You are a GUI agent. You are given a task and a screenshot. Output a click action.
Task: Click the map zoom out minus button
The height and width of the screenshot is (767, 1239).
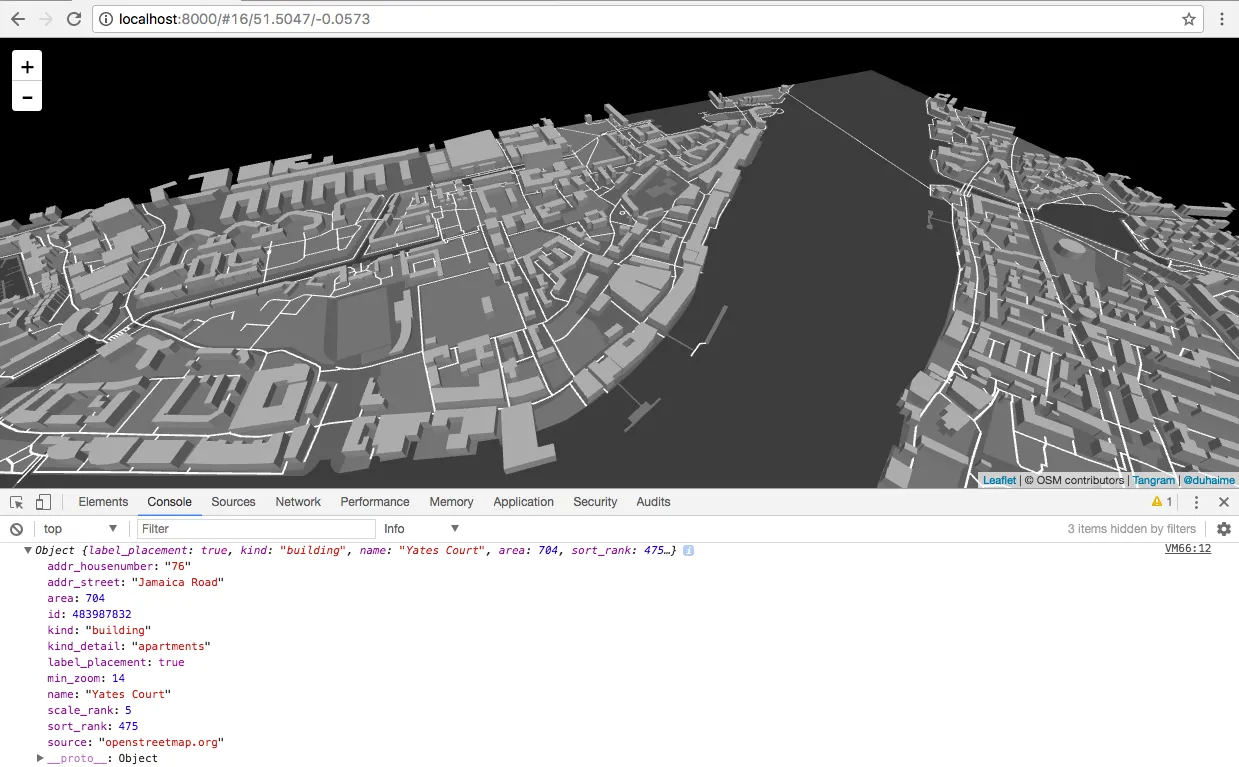[27, 97]
